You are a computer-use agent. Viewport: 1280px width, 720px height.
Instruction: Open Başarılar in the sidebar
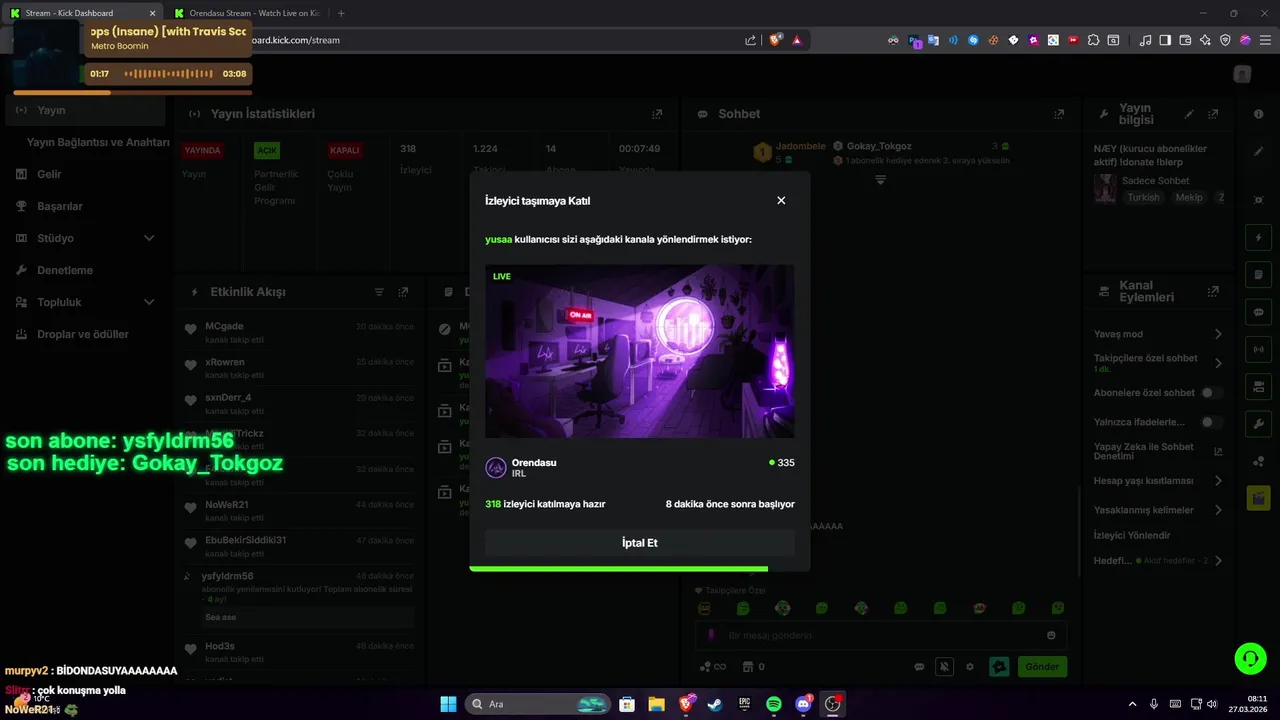point(85,206)
